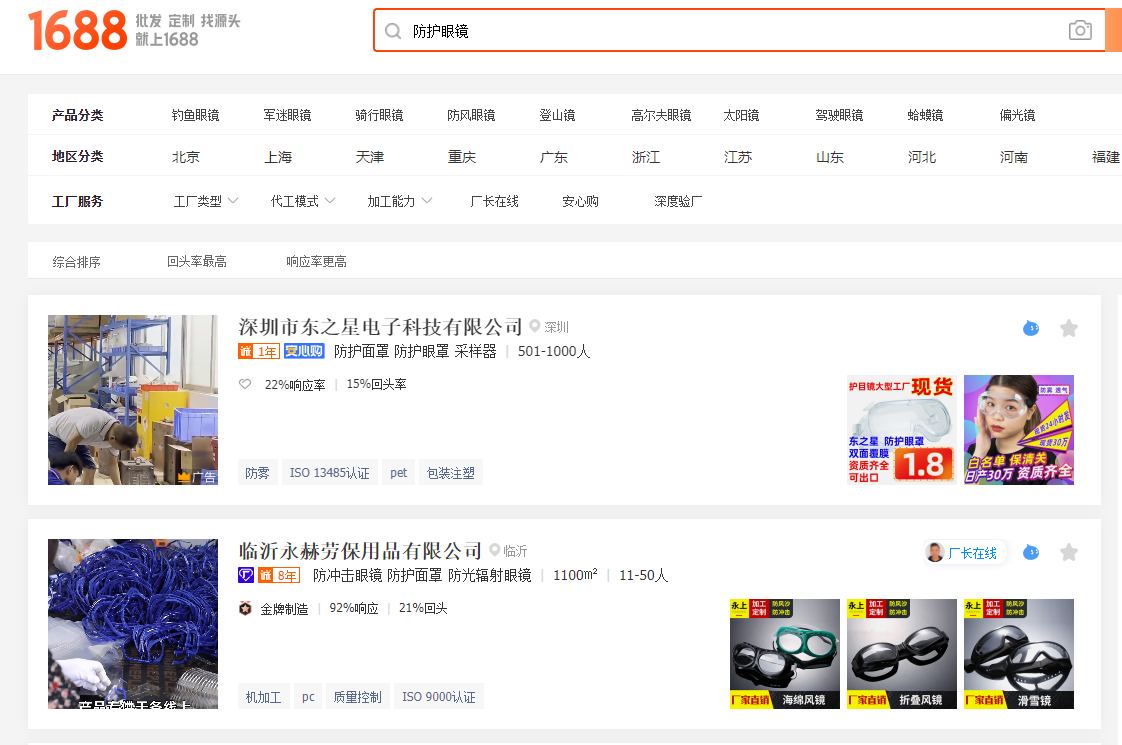Filter by region 北京

[186, 157]
